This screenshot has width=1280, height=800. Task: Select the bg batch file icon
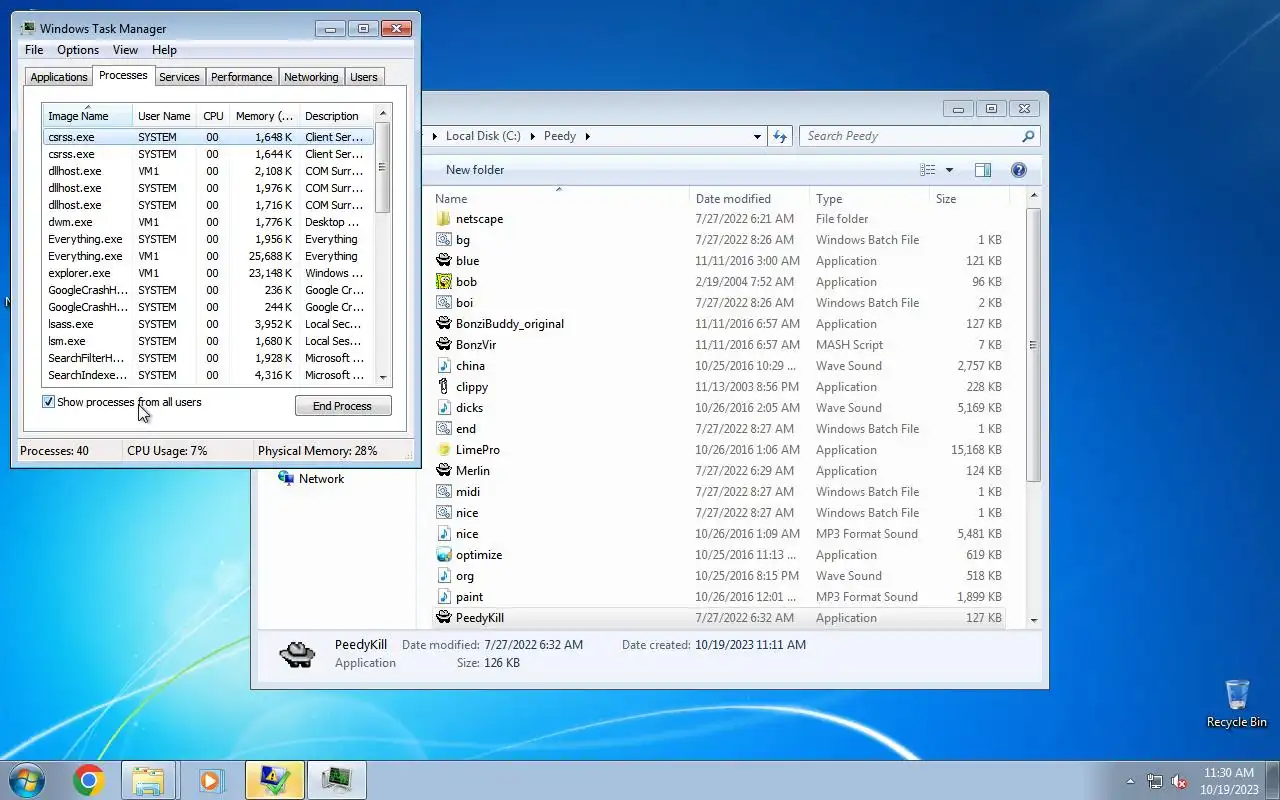pos(444,240)
